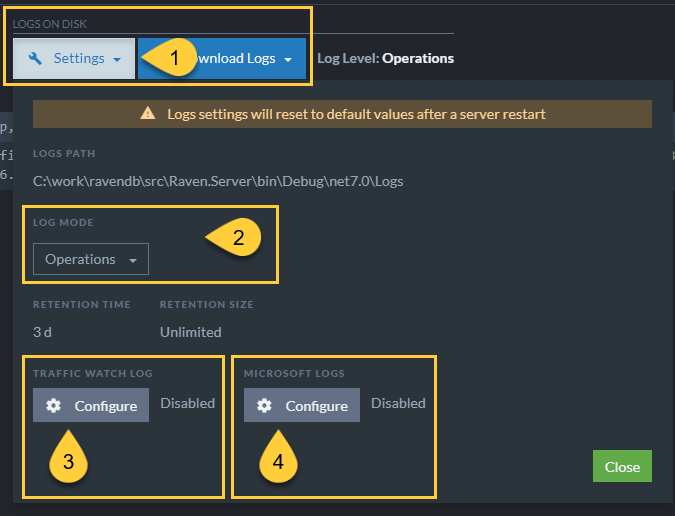Image resolution: width=675 pixels, height=516 pixels.
Task: Click the Logs settings reset warning text
Action: (356, 114)
